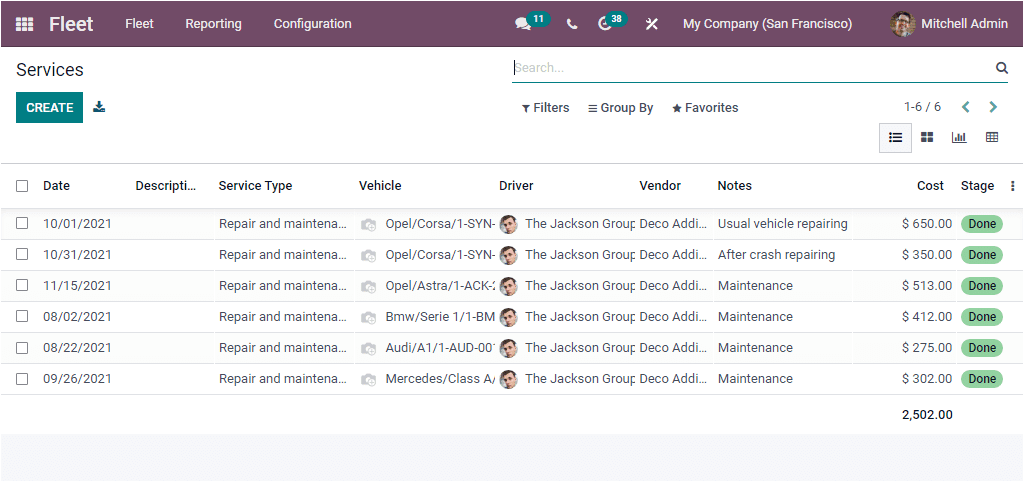This screenshot has width=1024, height=482.
Task: Open Mitchell Admin user menu
Action: (x=949, y=24)
